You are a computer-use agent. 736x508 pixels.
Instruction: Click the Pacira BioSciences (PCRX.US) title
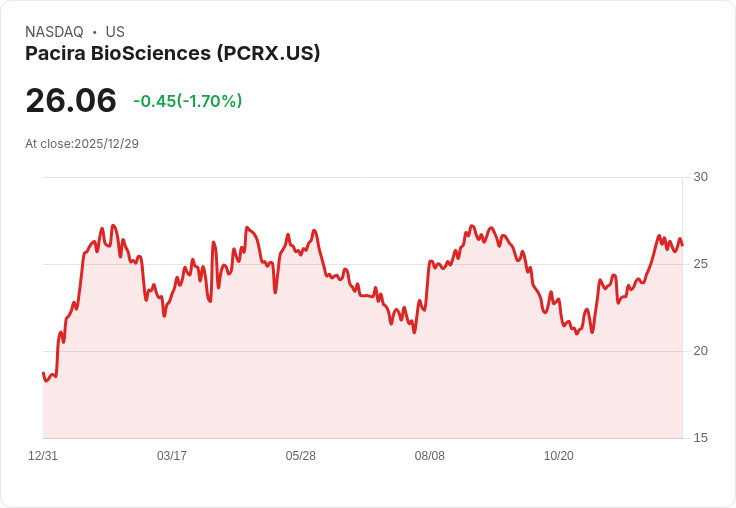[172, 53]
